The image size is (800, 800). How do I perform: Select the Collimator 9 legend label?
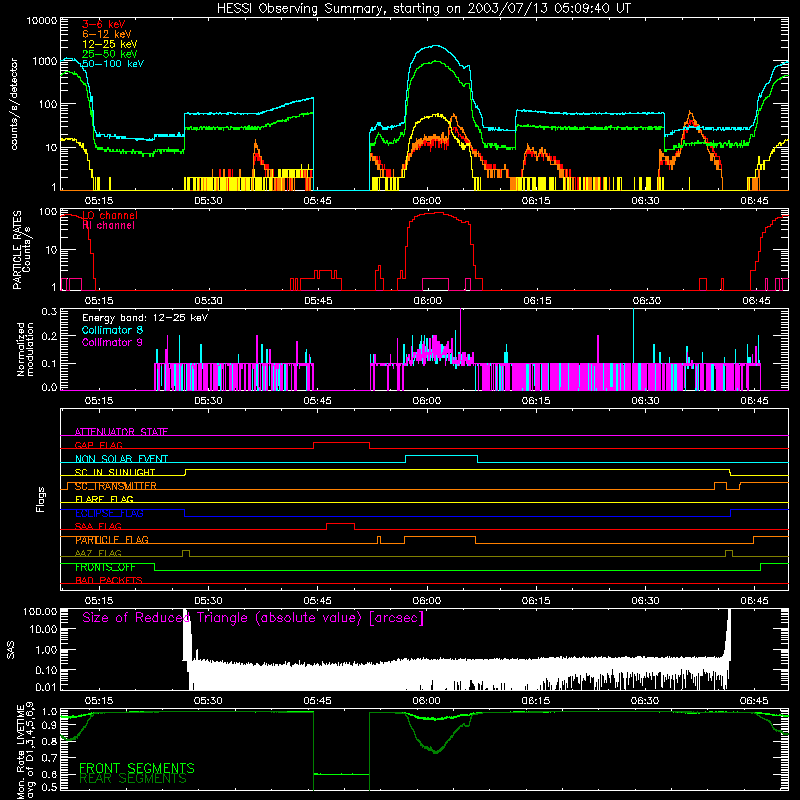pyautogui.click(x=112, y=342)
